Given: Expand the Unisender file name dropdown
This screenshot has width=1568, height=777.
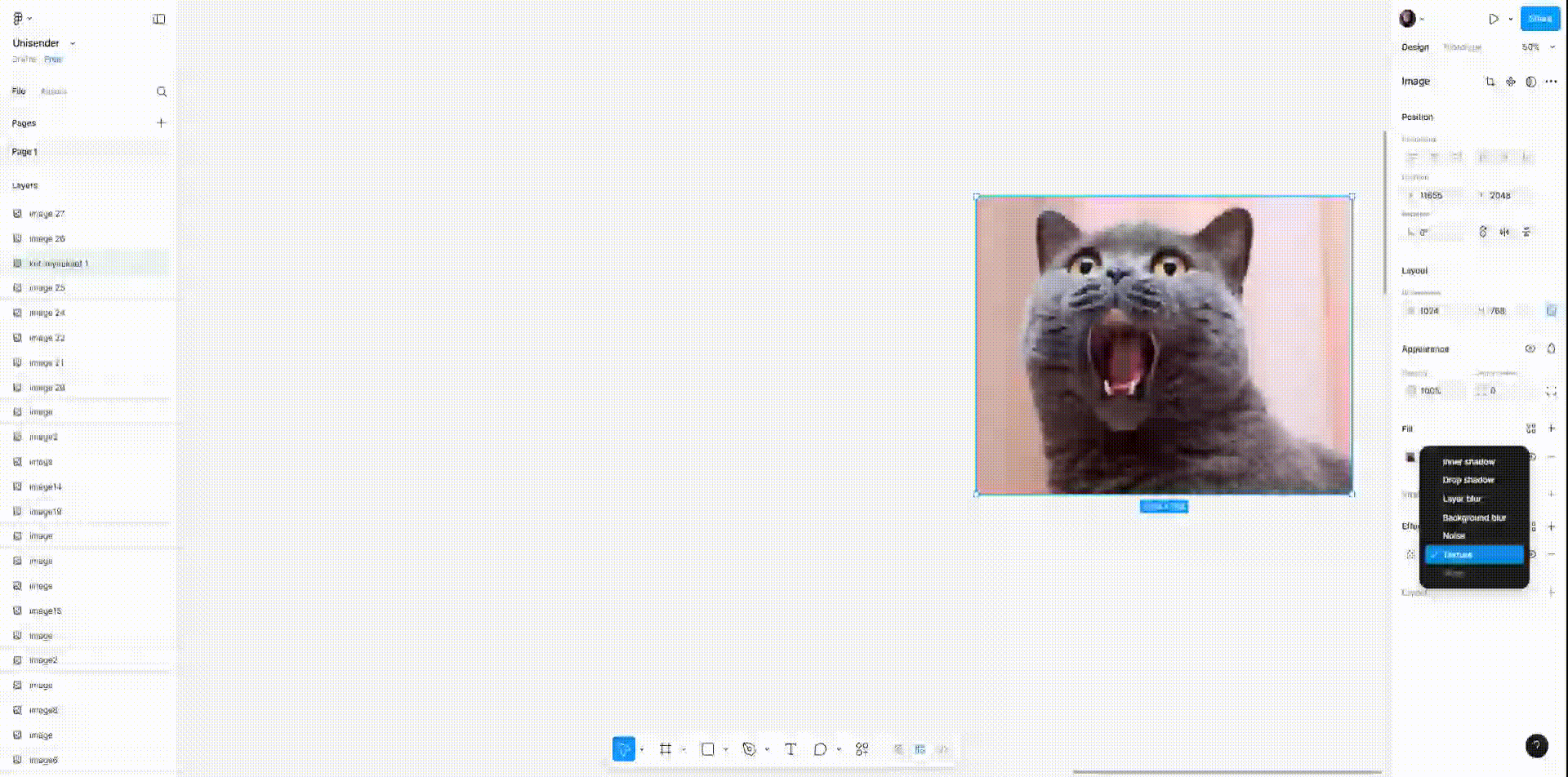Looking at the screenshot, I should coord(73,43).
